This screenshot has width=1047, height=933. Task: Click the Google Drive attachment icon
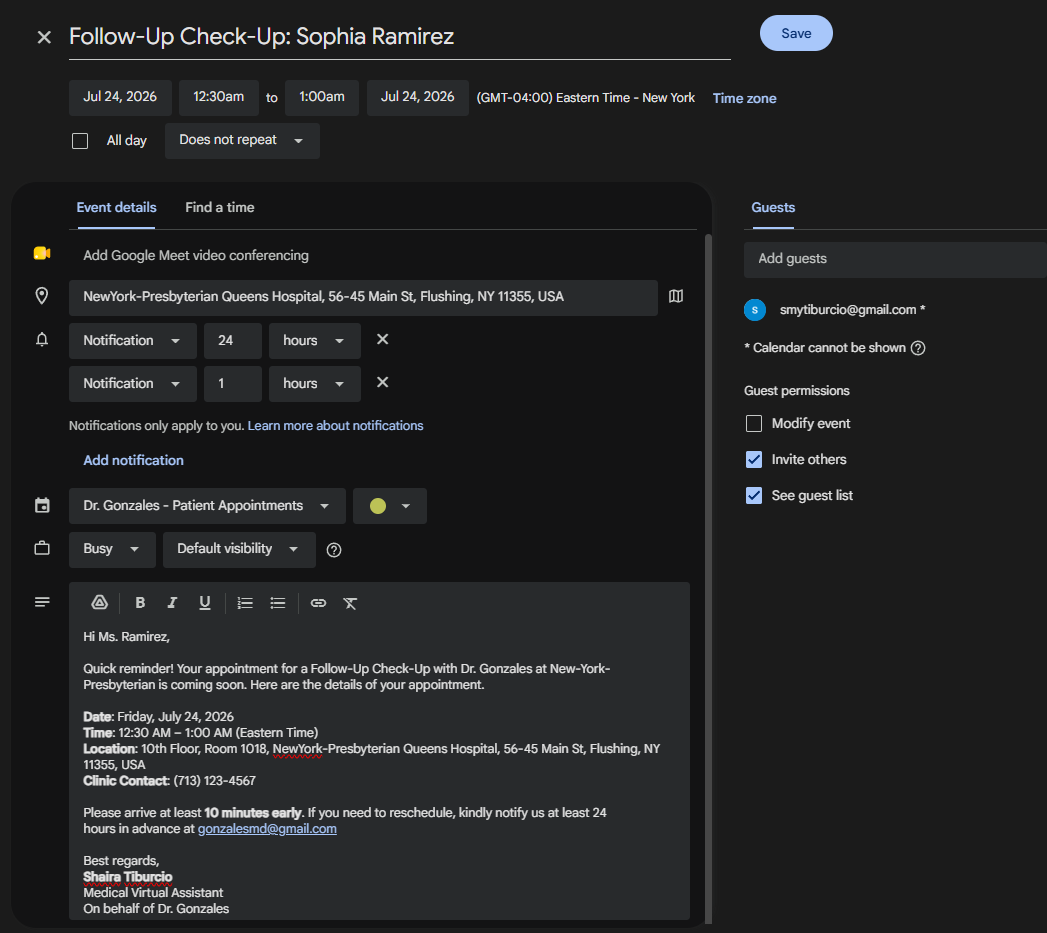[x=99, y=602]
